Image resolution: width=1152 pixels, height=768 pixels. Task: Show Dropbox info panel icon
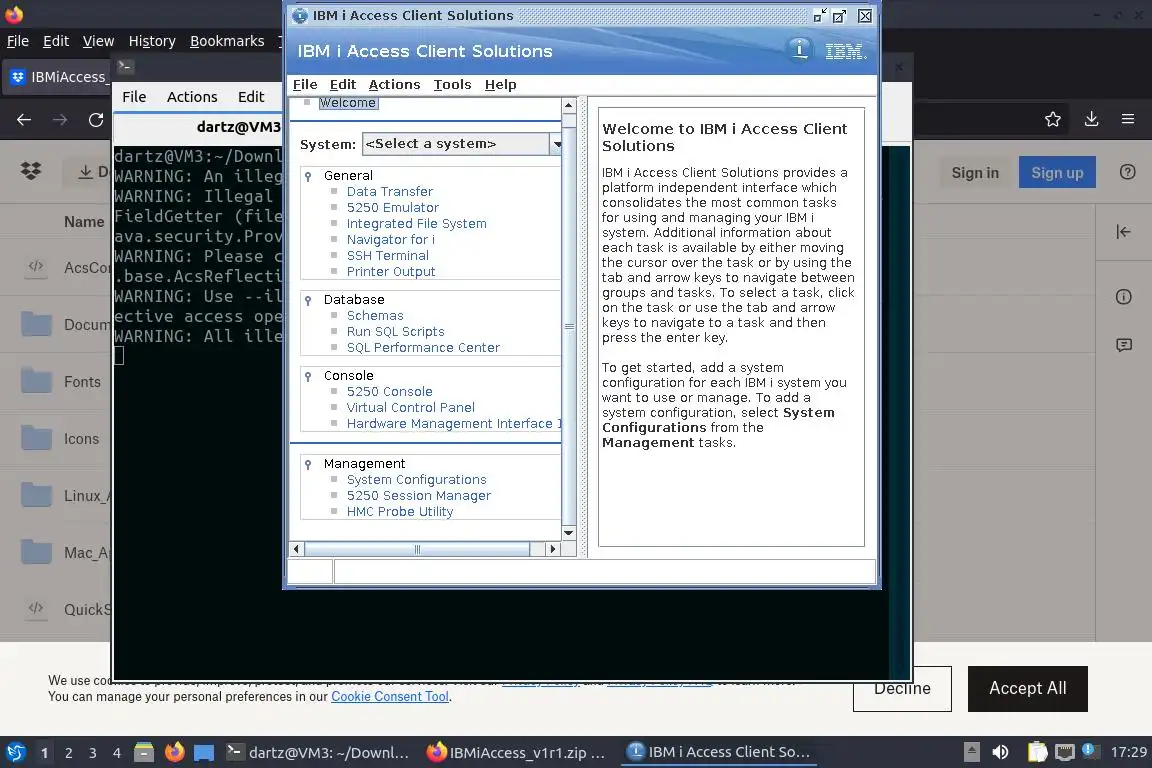1123,297
